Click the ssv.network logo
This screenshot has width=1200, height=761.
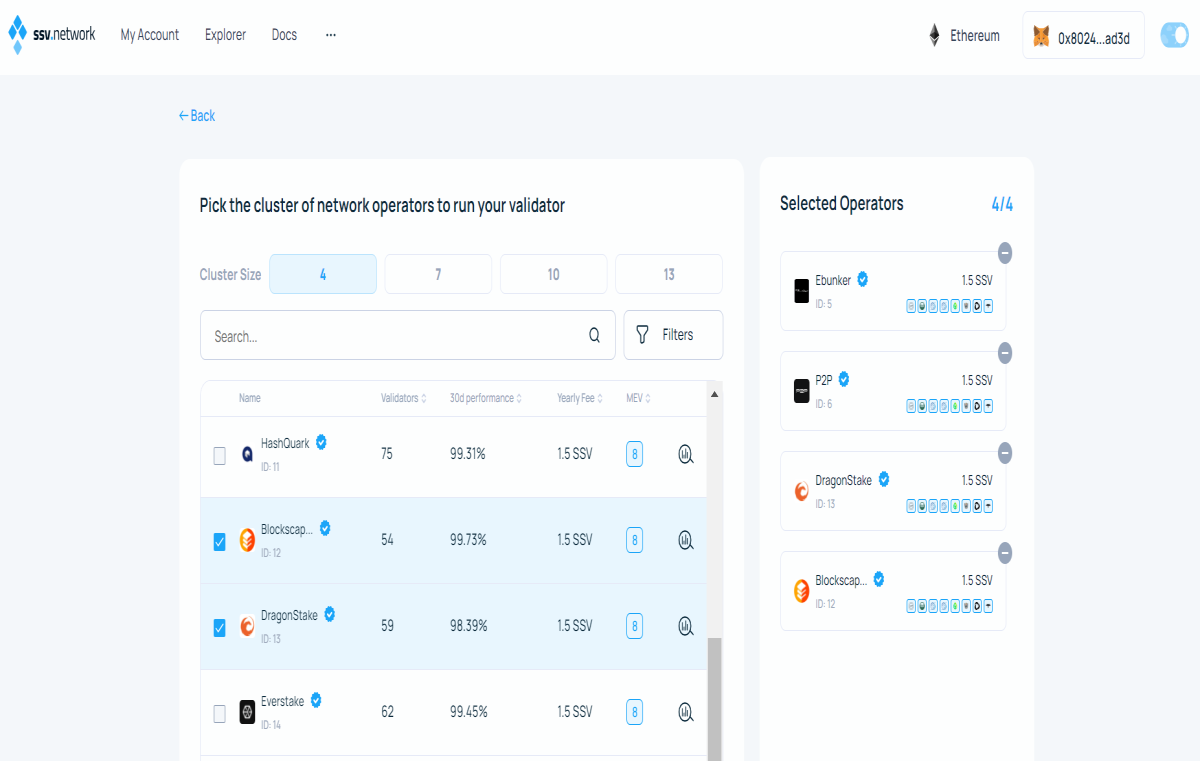52,35
